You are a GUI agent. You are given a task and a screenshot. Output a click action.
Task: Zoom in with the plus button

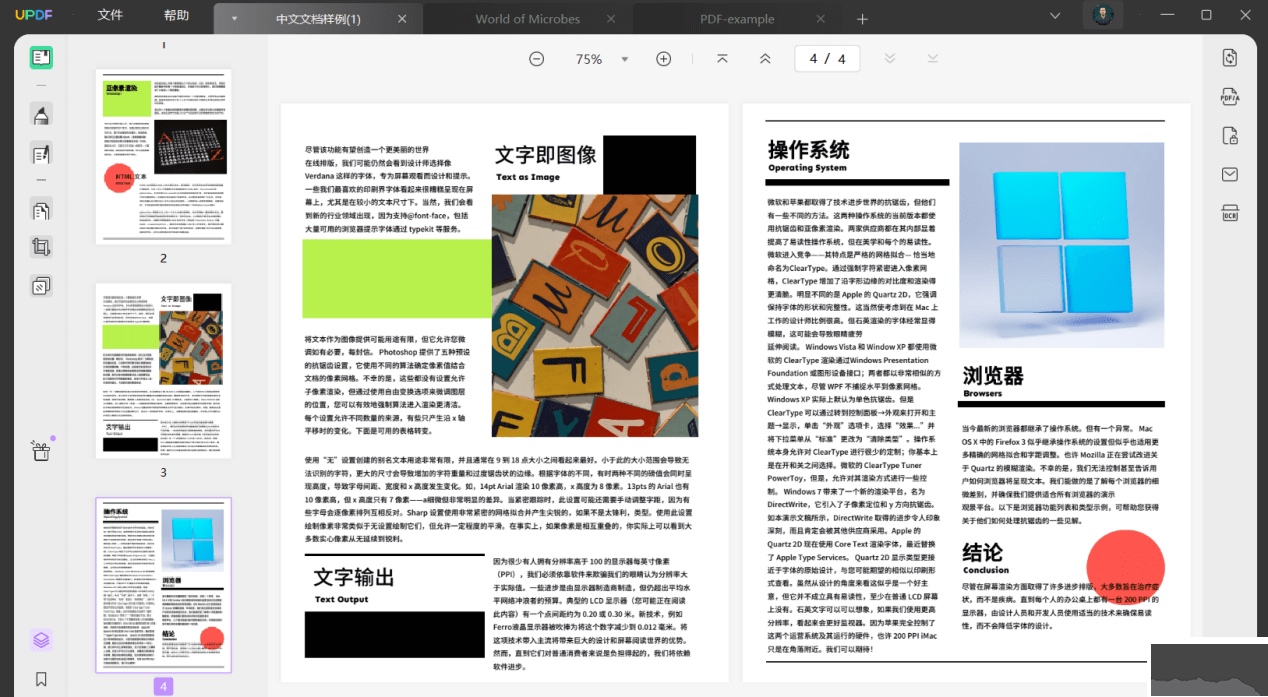[x=663, y=59]
